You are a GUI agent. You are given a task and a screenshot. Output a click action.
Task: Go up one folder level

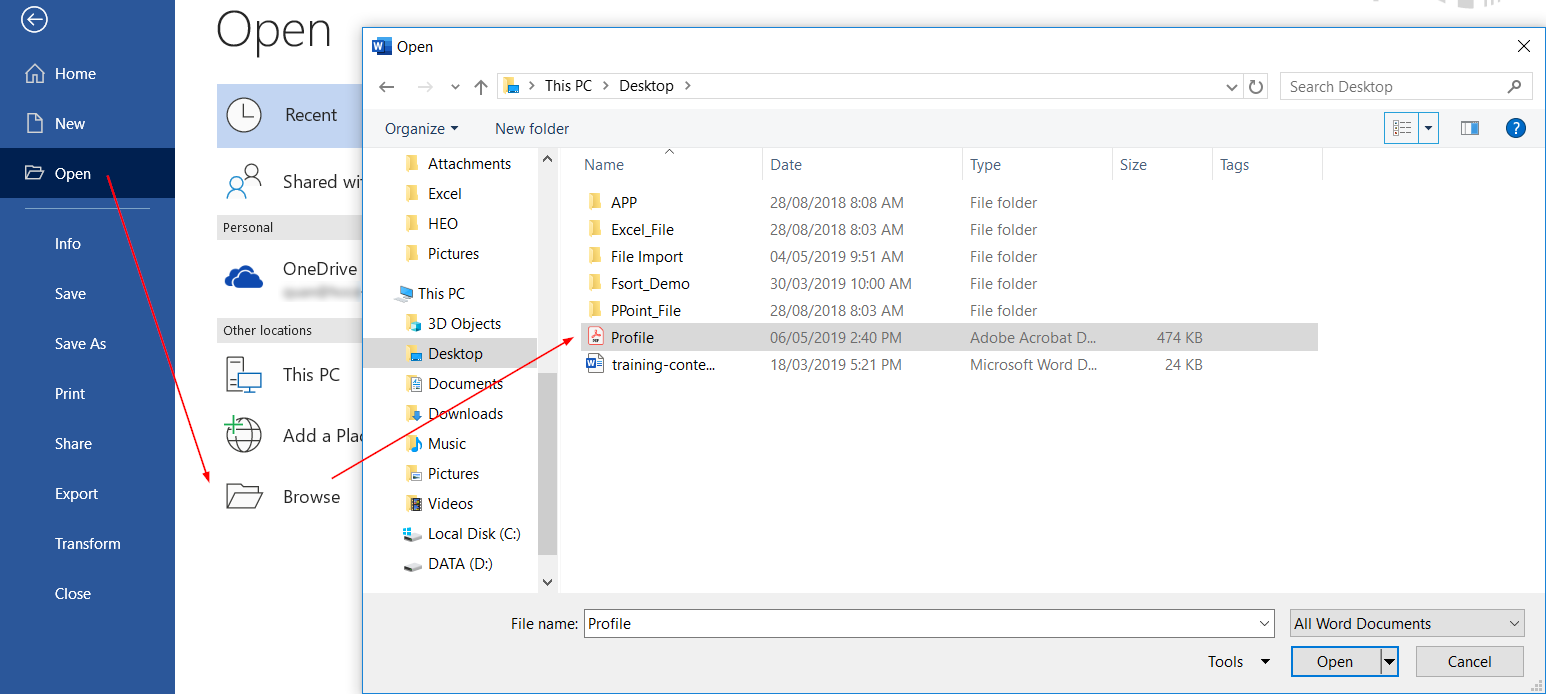pyautogui.click(x=480, y=86)
